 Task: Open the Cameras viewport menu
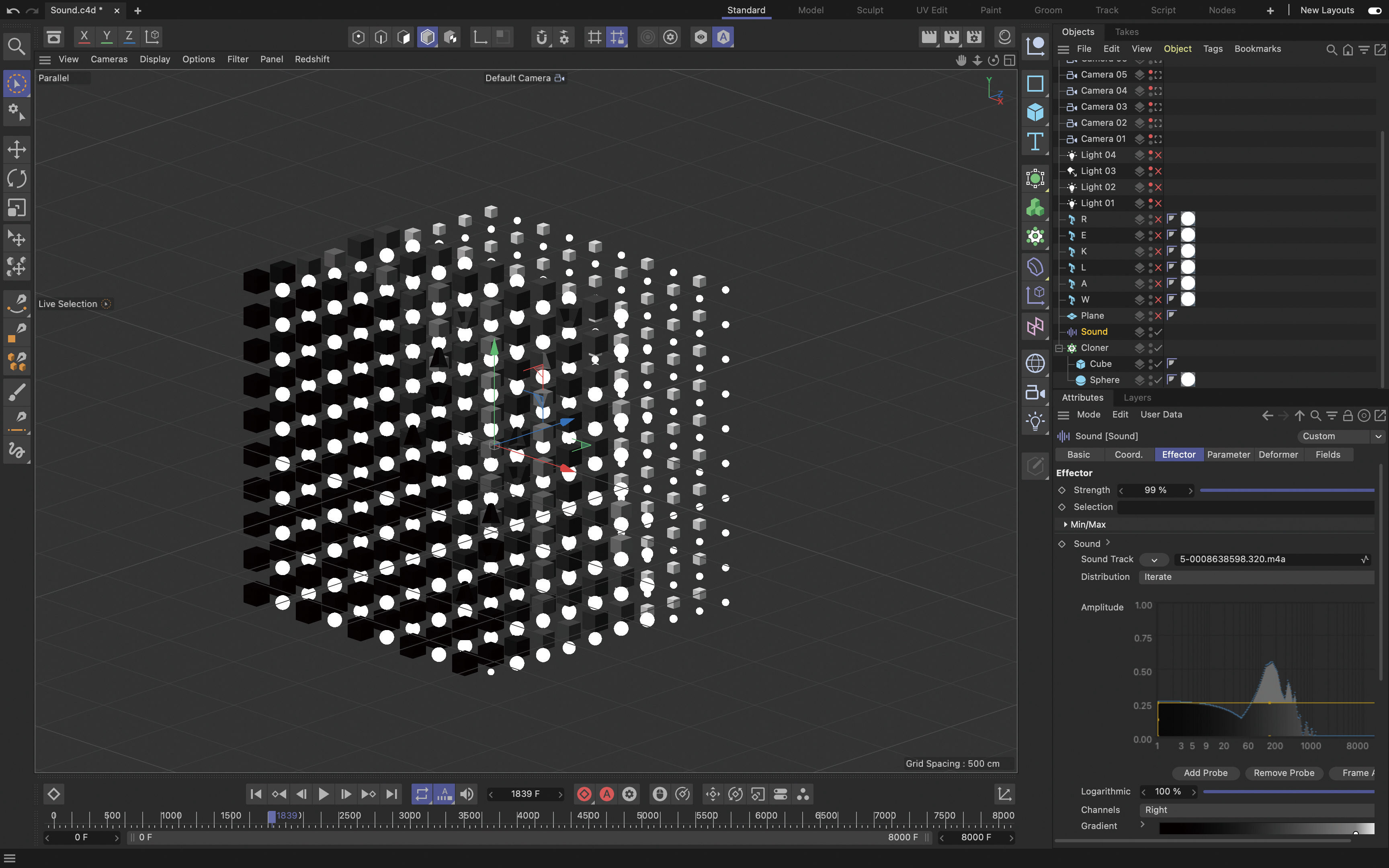(109, 59)
